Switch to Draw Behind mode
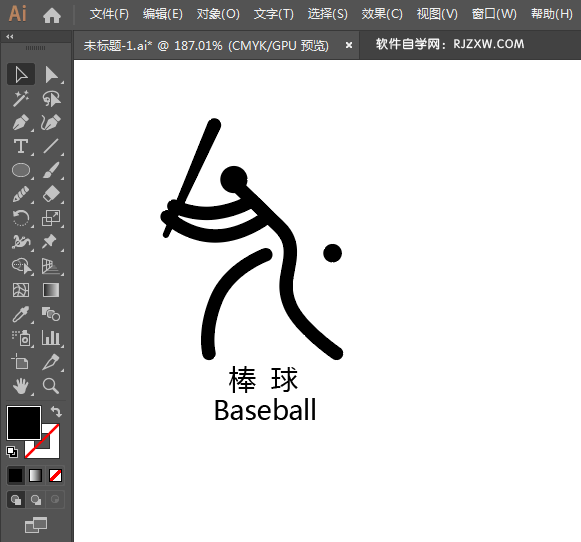The image size is (581, 542). coord(36,500)
